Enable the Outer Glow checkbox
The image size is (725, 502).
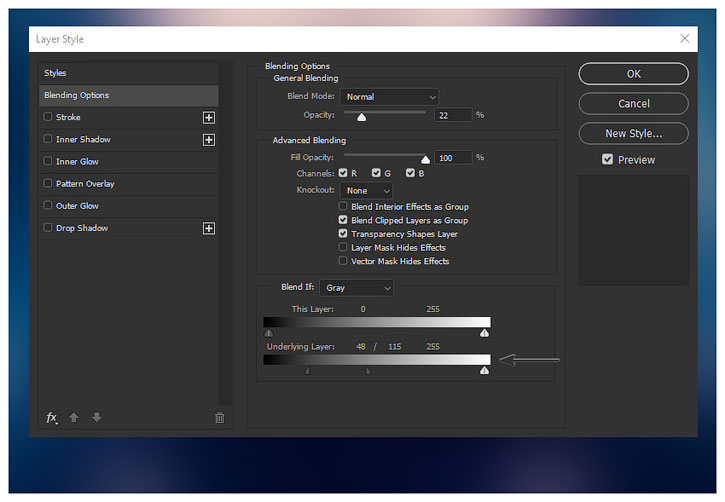point(48,206)
